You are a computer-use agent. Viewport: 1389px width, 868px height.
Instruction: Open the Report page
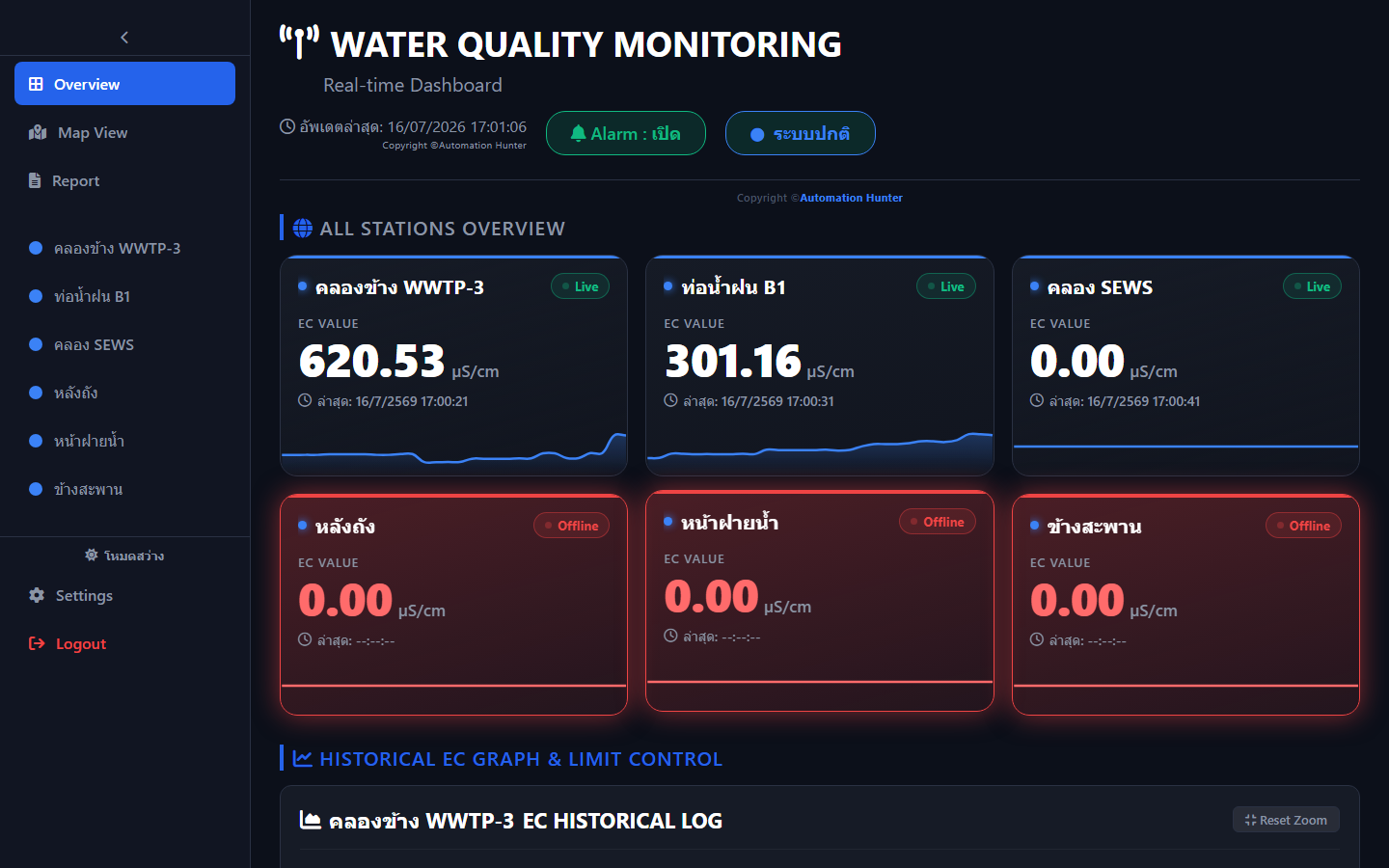click(x=124, y=180)
